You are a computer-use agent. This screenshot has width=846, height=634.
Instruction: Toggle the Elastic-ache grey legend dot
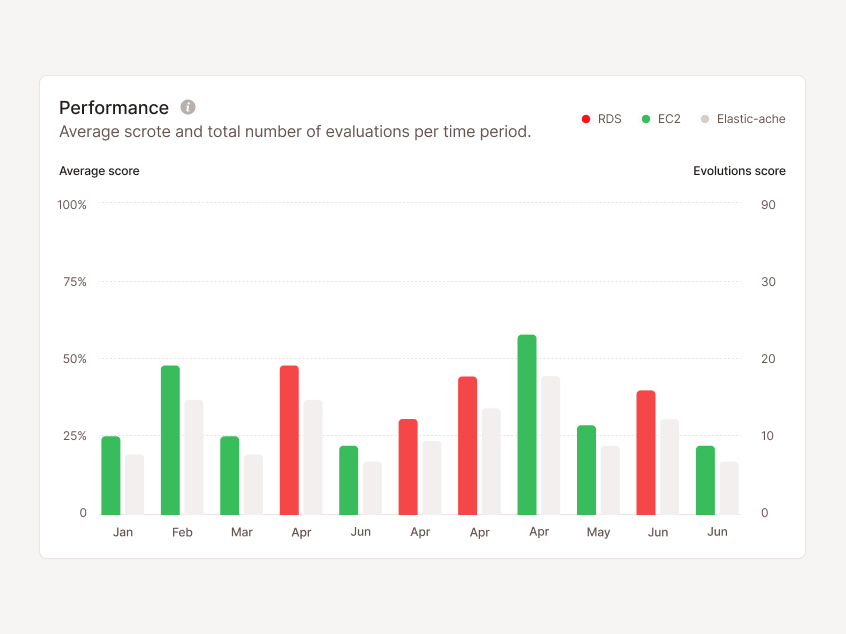coord(705,119)
